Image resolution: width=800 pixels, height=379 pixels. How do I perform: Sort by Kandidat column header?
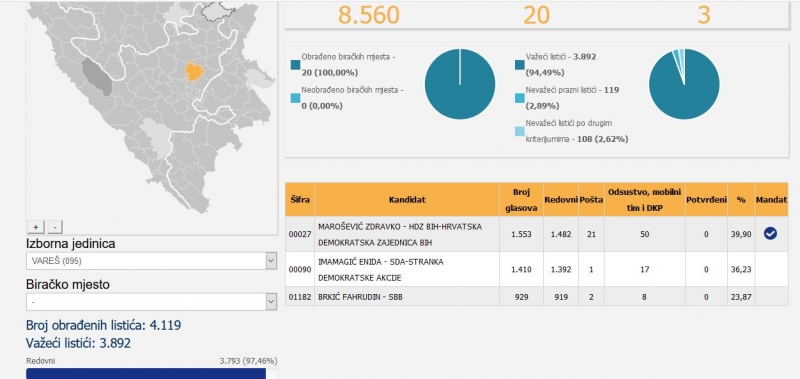(407, 199)
